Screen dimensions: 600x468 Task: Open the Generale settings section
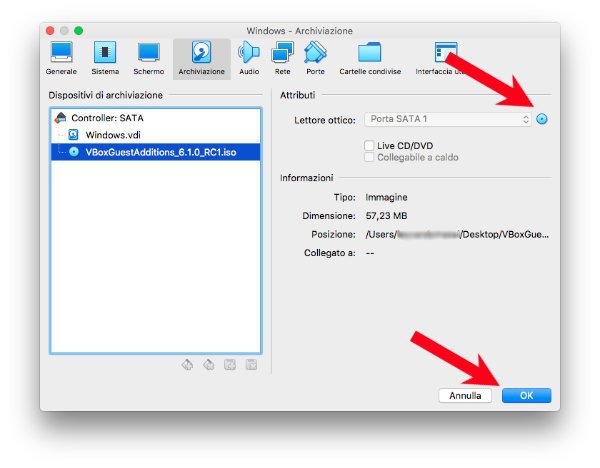(x=61, y=59)
